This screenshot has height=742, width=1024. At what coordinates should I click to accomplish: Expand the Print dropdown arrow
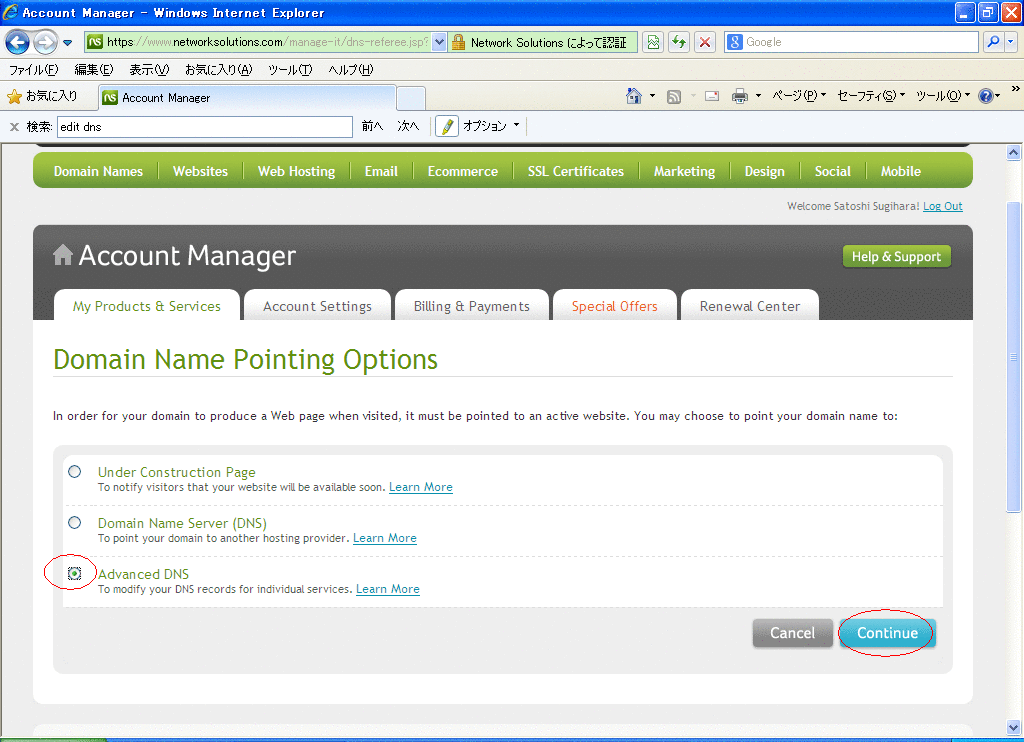pos(758,96)
